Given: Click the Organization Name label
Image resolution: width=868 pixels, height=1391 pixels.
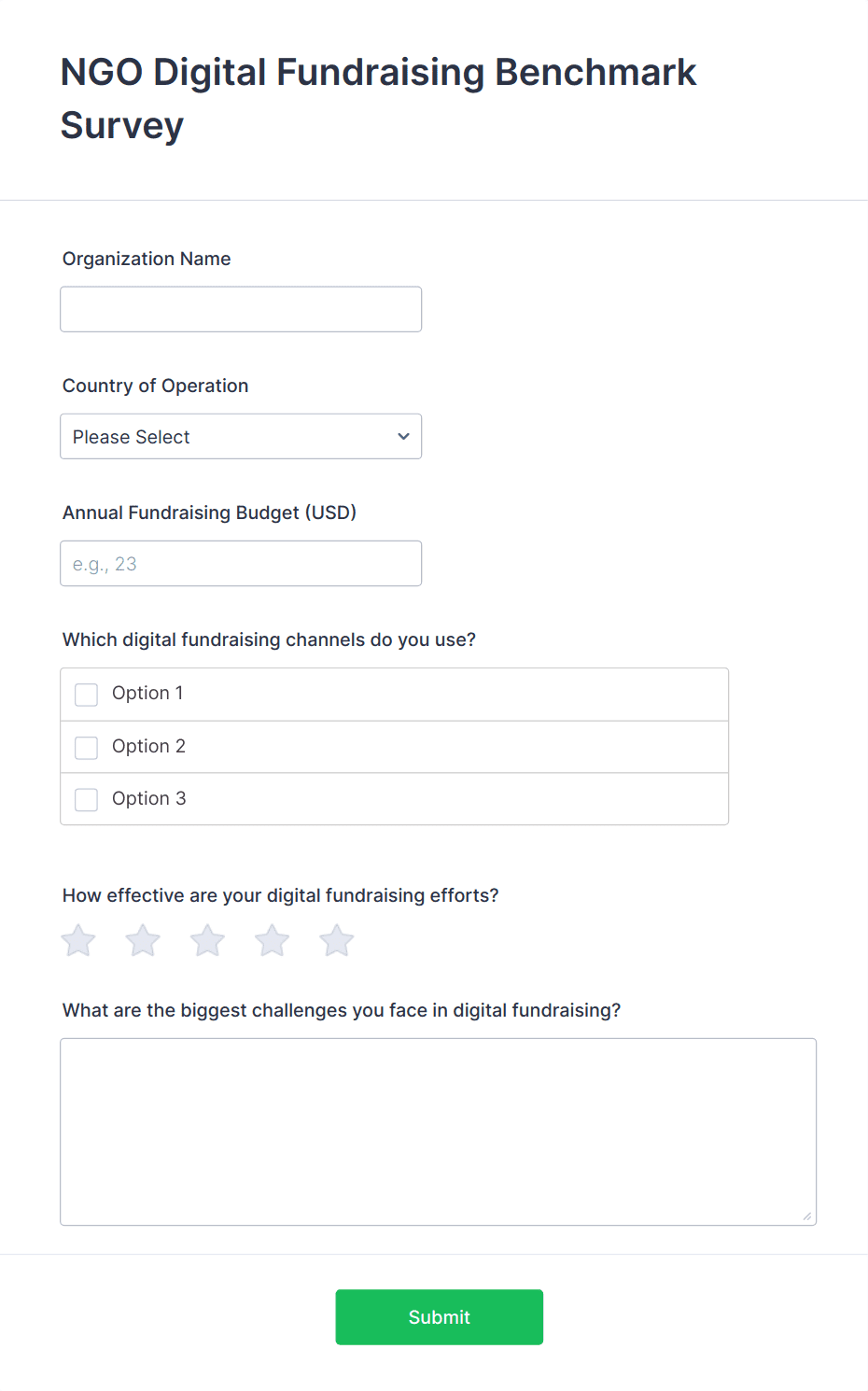Looking at the screenshot, I should tap(147, 259).
